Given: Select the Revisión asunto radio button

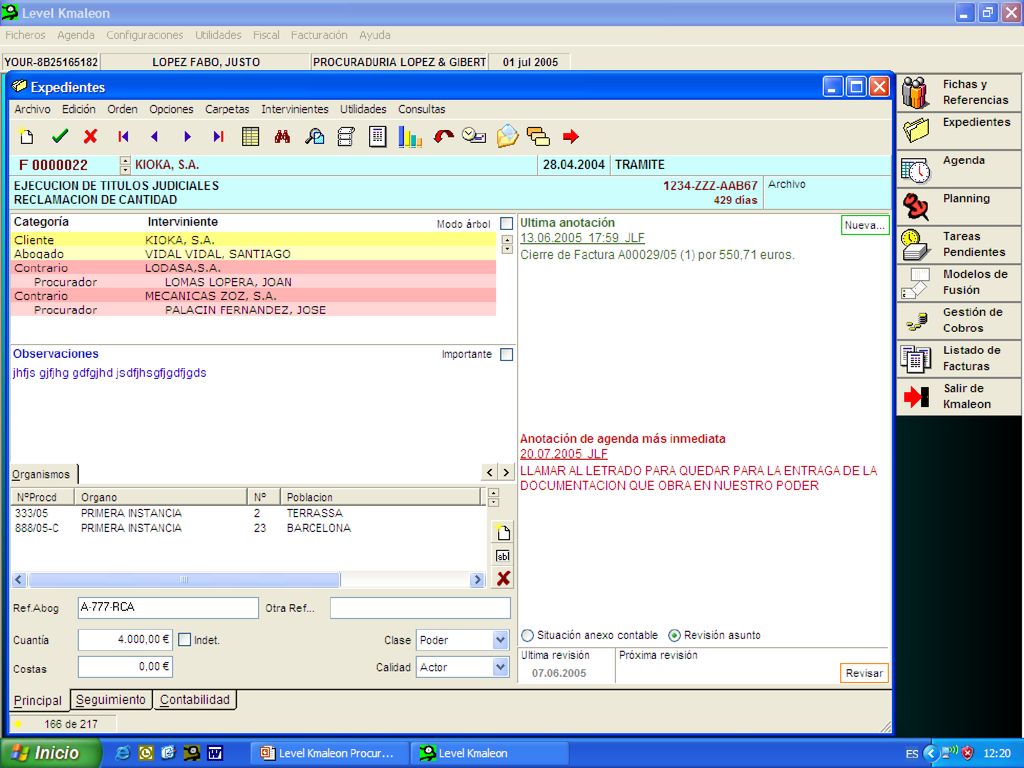Looking at the screenshot, I should (x=674, y=635).
